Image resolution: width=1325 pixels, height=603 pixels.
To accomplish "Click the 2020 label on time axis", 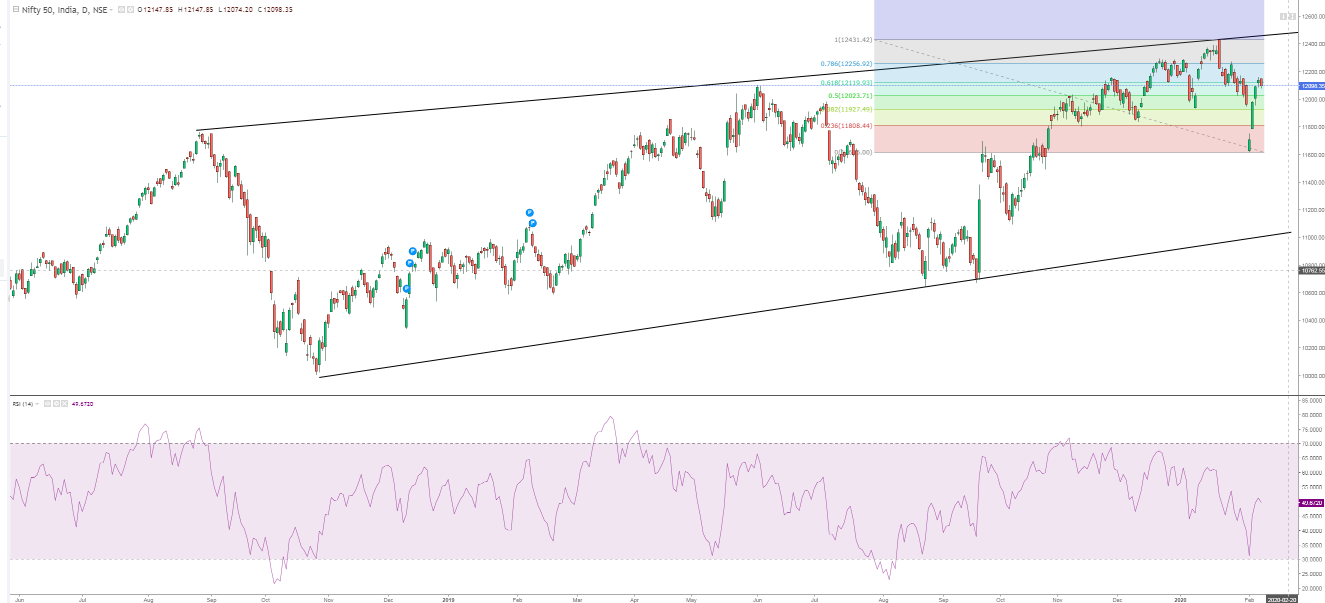I will (x=1180, y=599).
